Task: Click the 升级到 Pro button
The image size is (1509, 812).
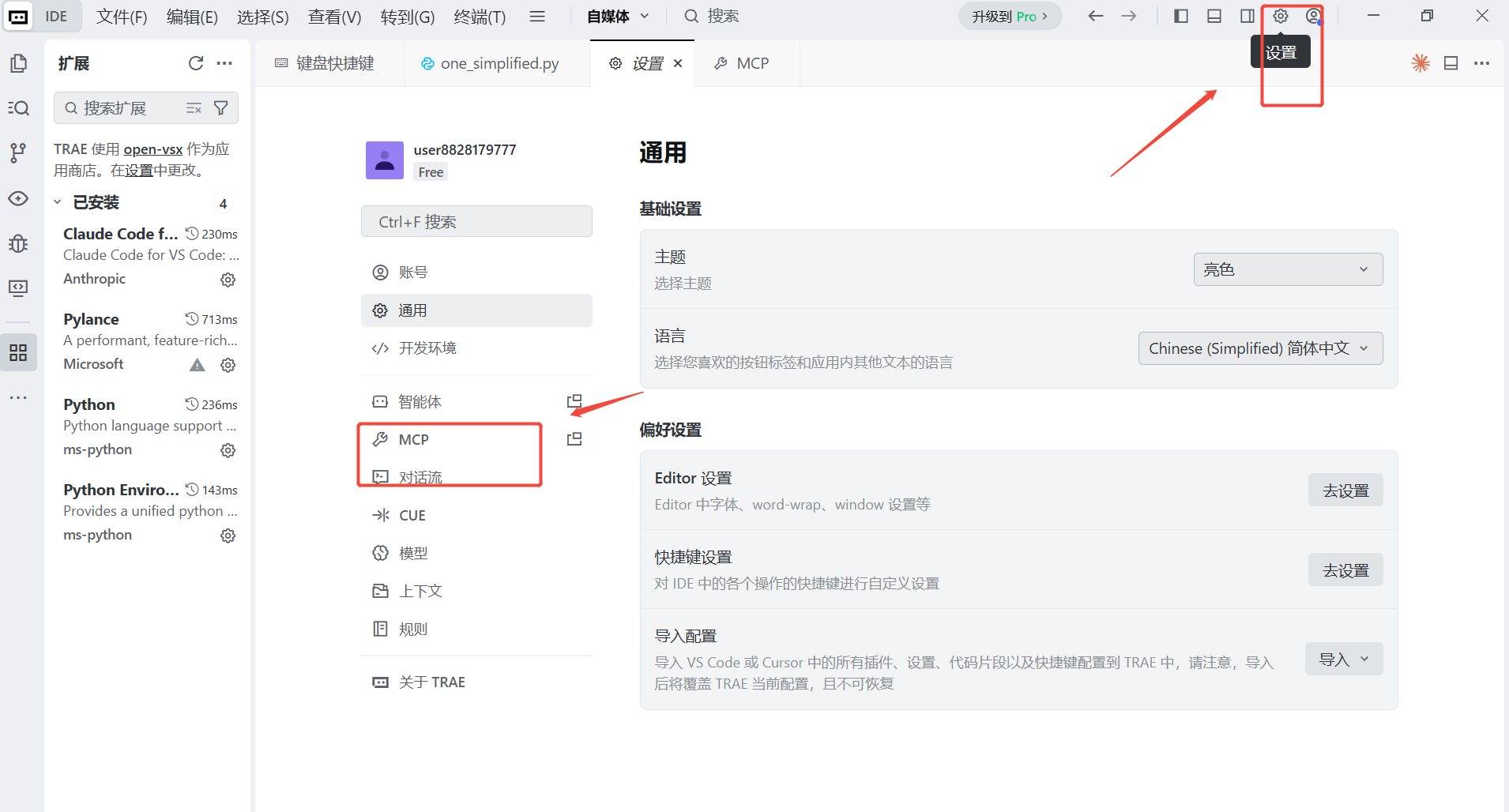Action: coord(1009,16)
